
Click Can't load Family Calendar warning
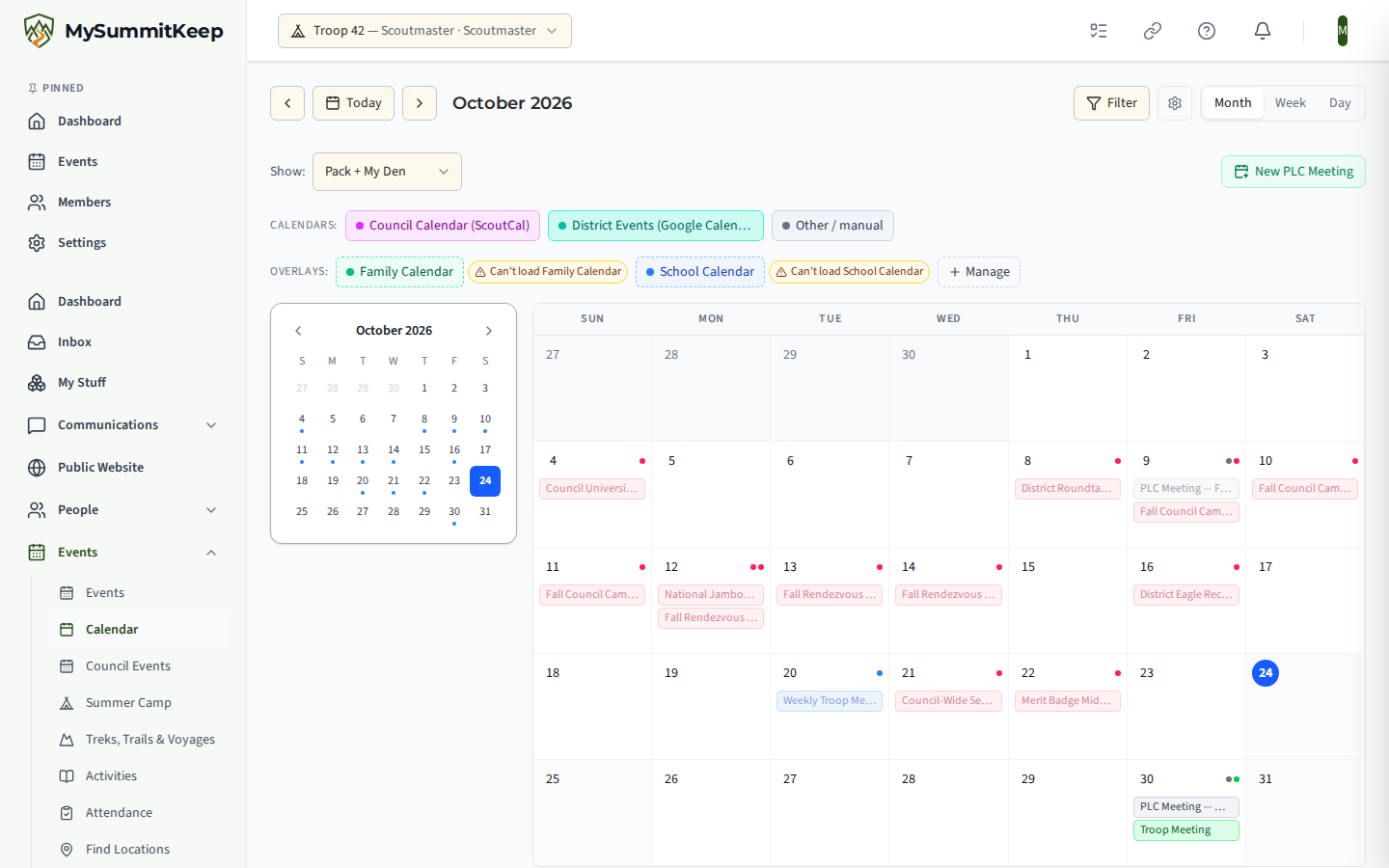click(548, 272)
